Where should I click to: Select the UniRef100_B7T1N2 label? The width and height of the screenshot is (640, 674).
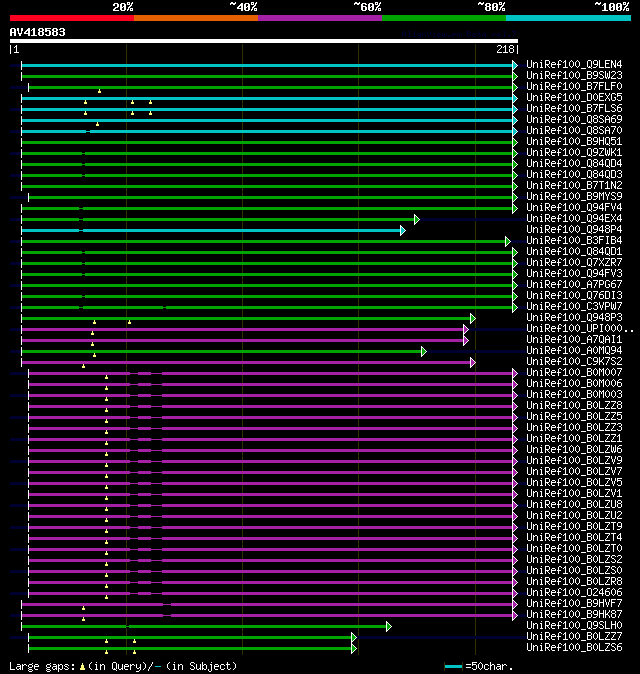click(574, 186)
